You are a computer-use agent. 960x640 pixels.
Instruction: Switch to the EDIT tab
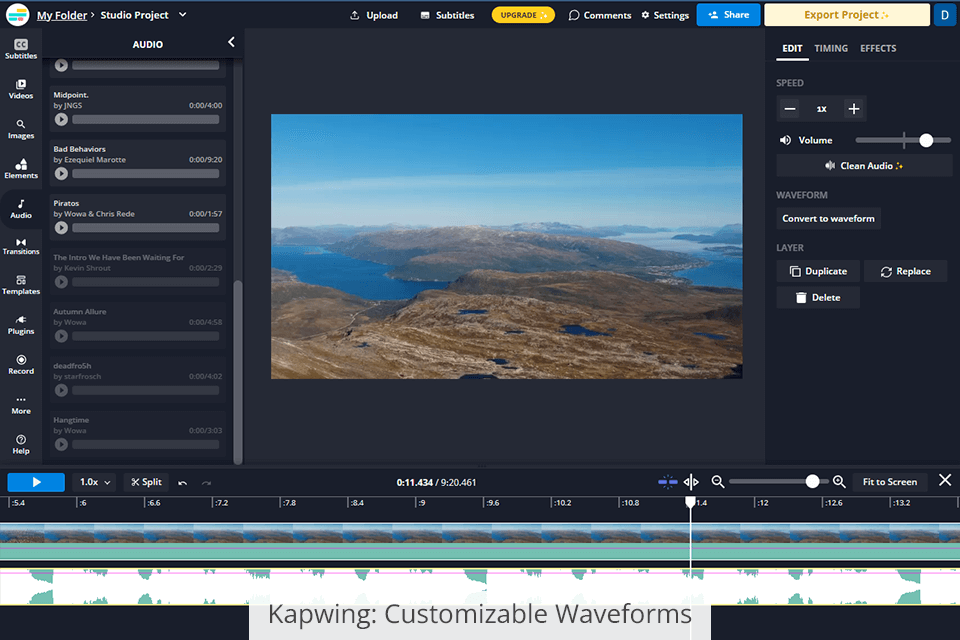tap(792, 48)
